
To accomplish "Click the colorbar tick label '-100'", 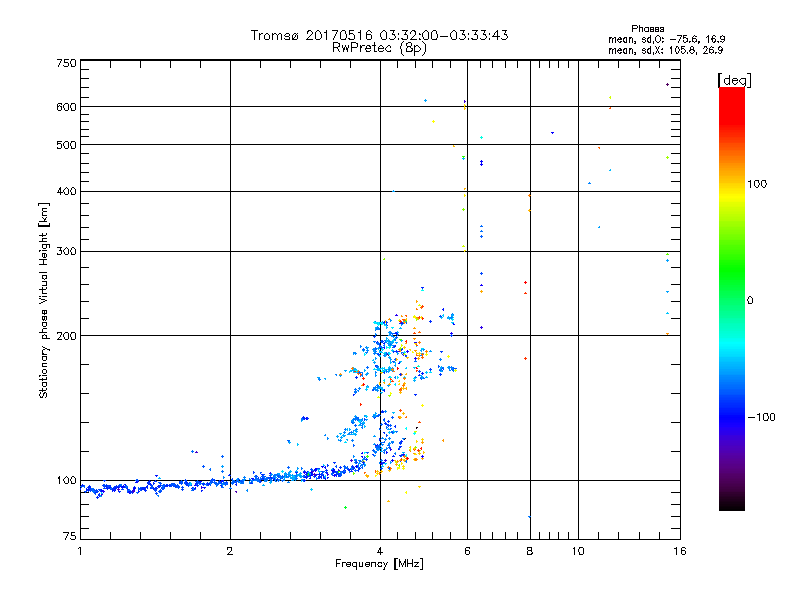I will (761, 417).
